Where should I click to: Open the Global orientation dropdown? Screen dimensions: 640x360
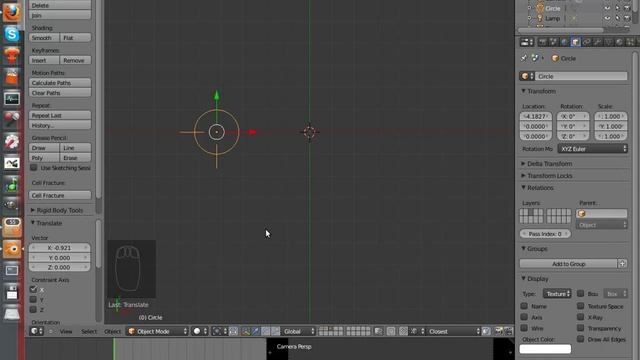[299, 331]
